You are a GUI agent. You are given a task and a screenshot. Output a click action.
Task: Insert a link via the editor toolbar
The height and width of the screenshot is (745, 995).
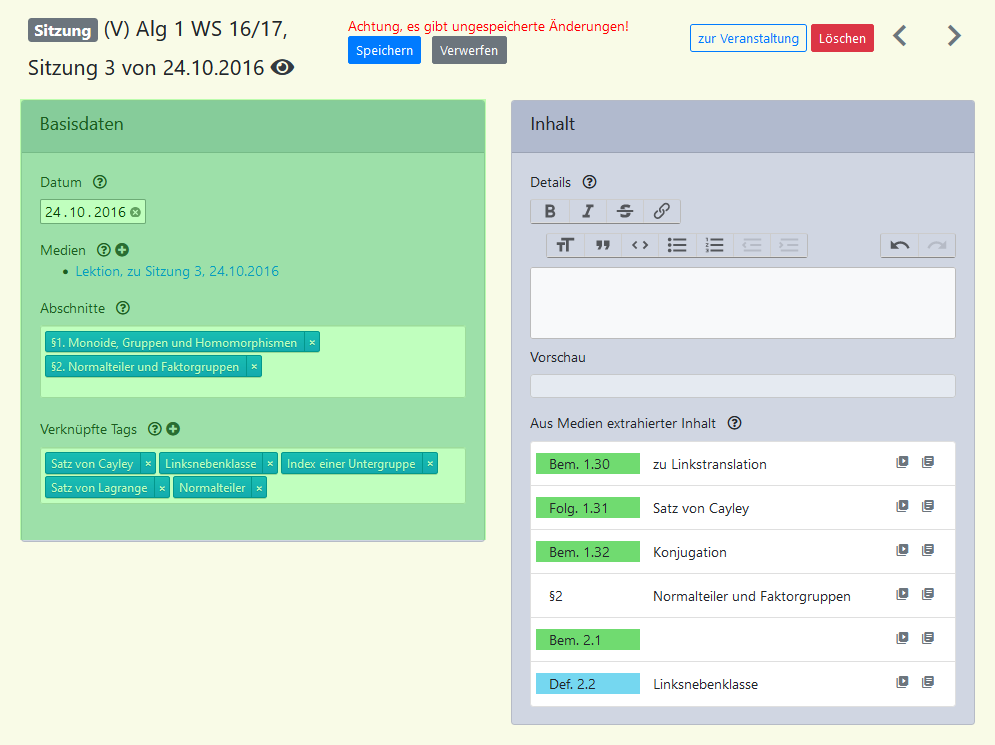click(661, 211)
